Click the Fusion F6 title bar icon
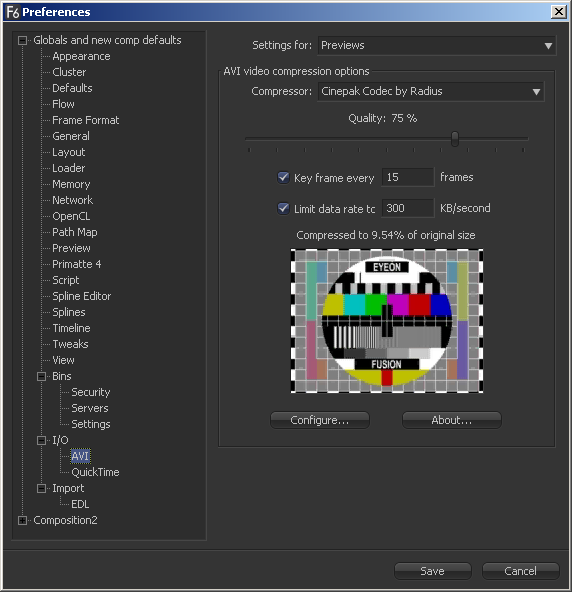Viewport: 572px width, 592px height. (12, 12)
